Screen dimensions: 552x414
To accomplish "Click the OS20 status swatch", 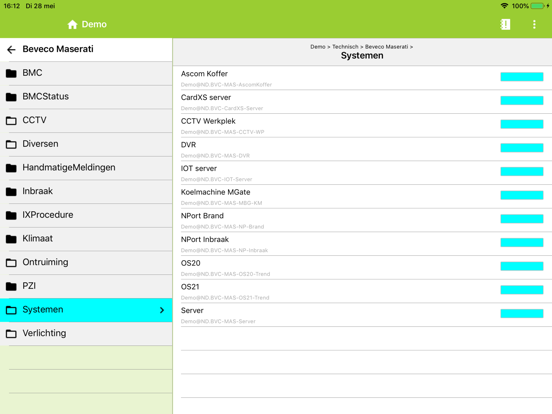I will (x=522, y=266).
